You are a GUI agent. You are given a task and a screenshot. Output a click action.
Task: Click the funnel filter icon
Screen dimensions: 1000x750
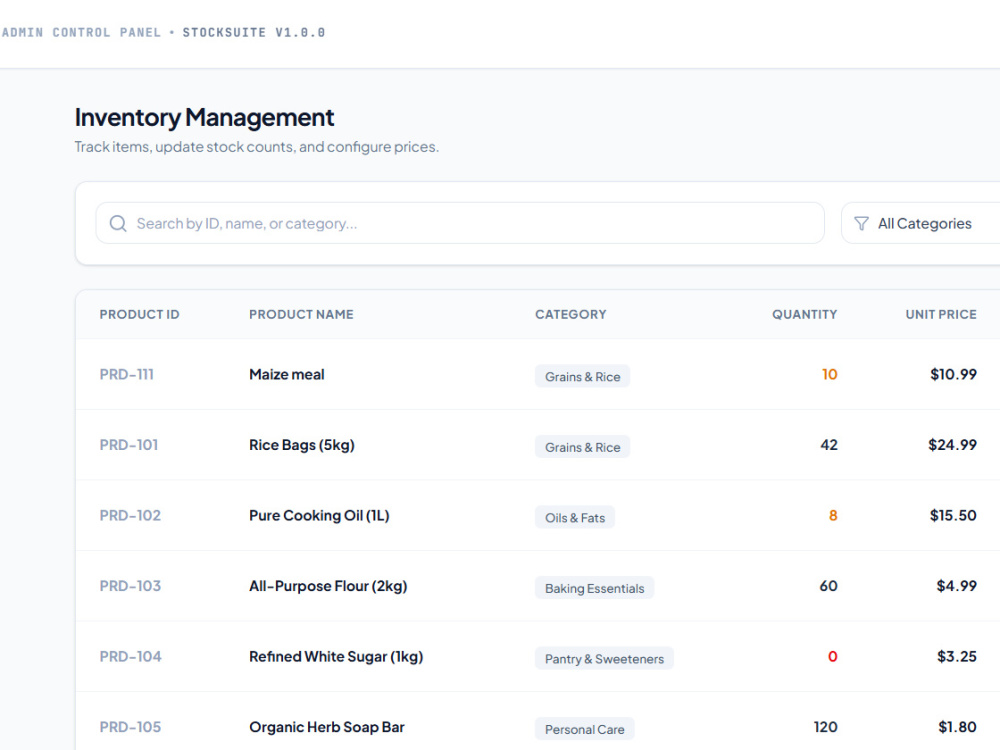pos(861,223)
